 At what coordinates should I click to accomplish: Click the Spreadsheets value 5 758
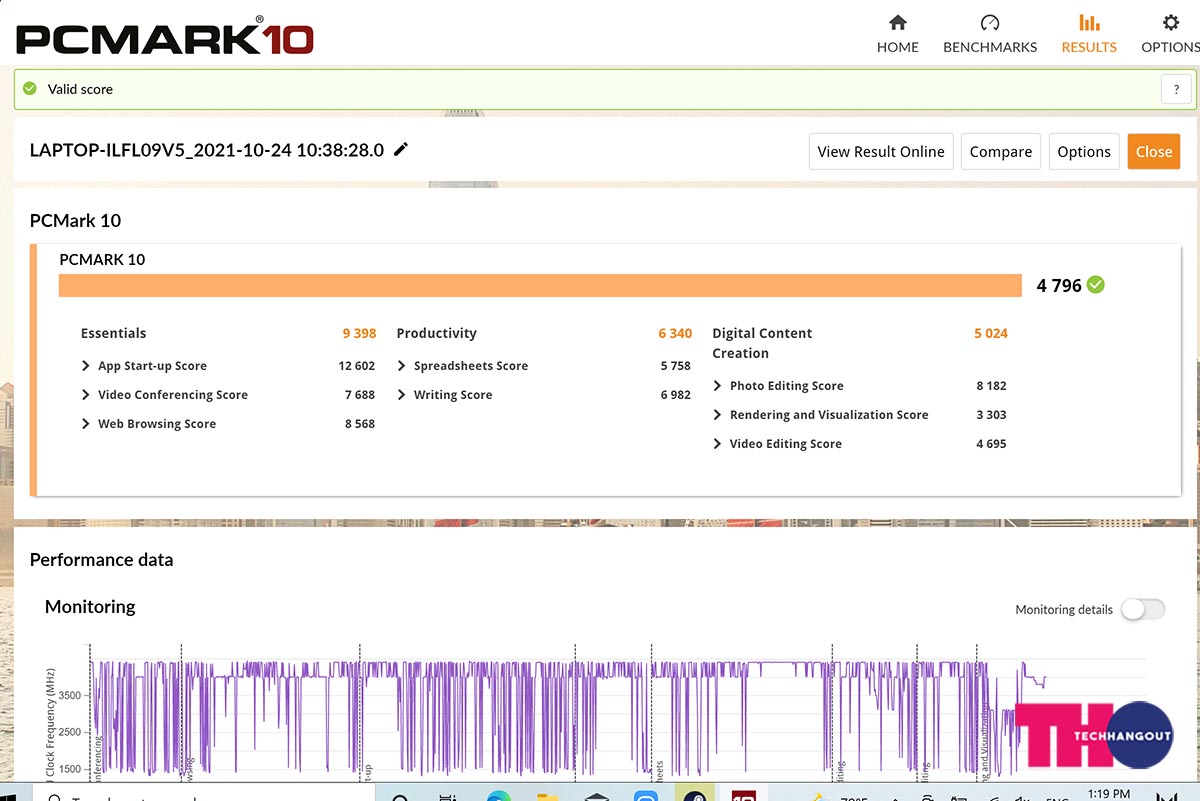pyautogui.click(x=676, y=366)
